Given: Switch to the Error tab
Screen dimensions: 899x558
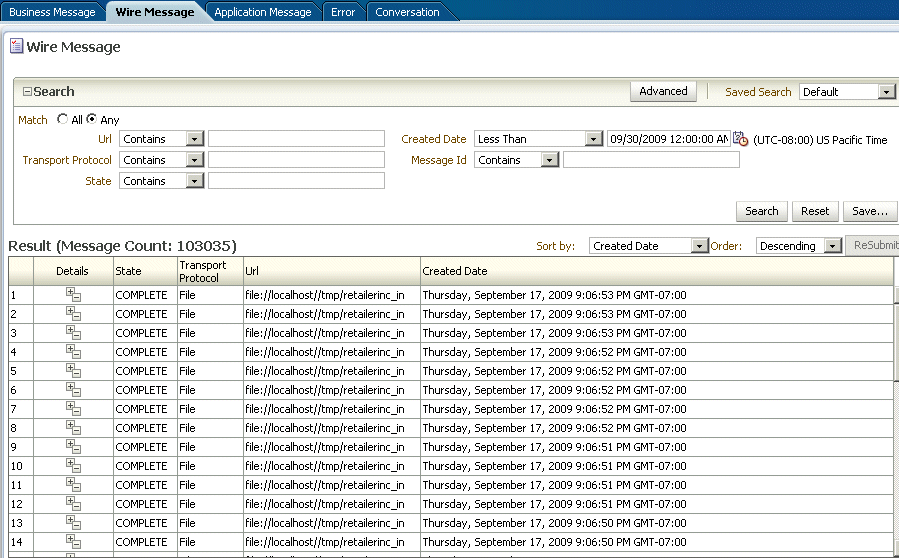Looking at the screenshot, I should (343, 12).
